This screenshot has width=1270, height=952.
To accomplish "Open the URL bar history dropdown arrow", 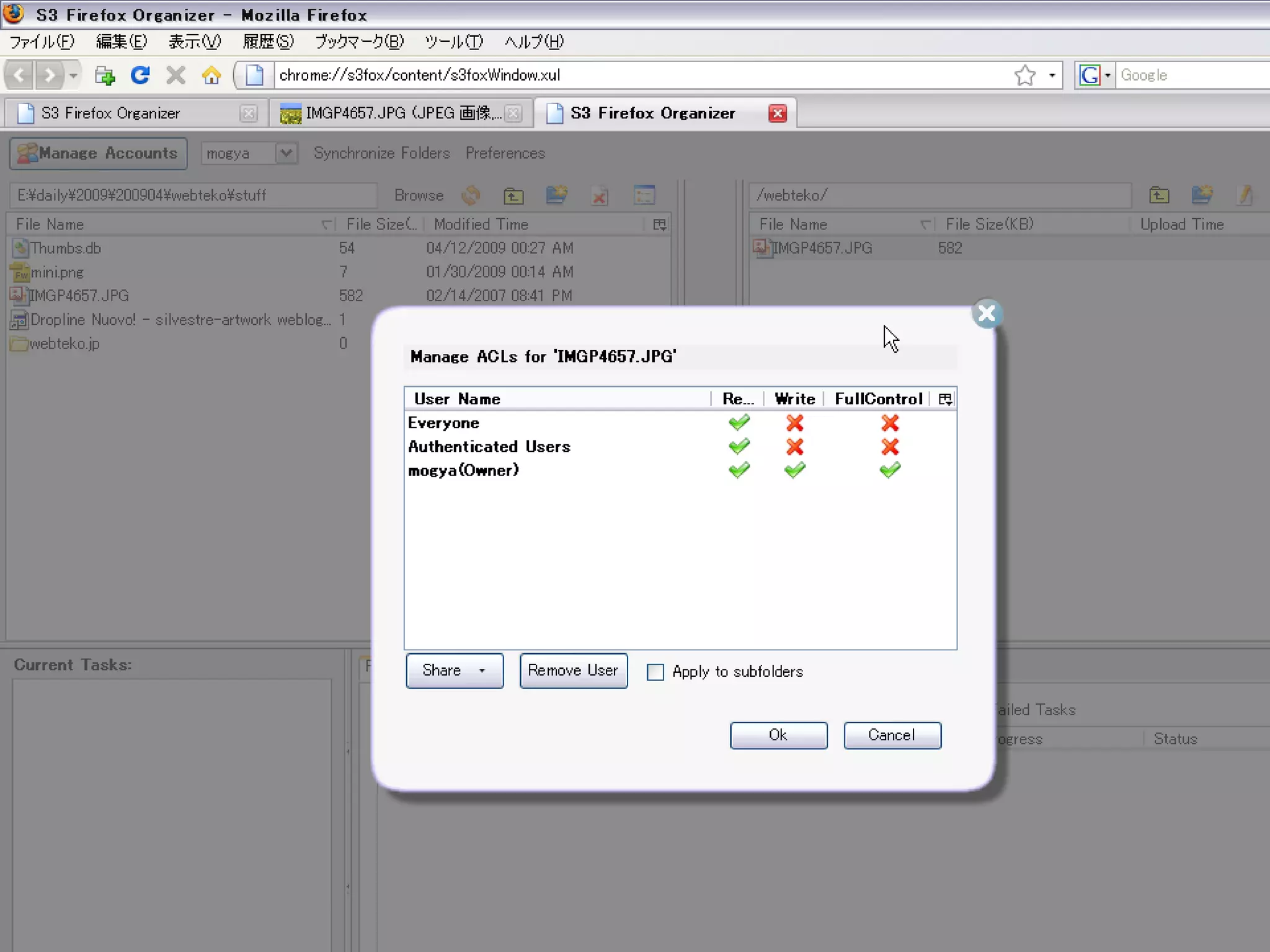I will [x=1052, y=76].
